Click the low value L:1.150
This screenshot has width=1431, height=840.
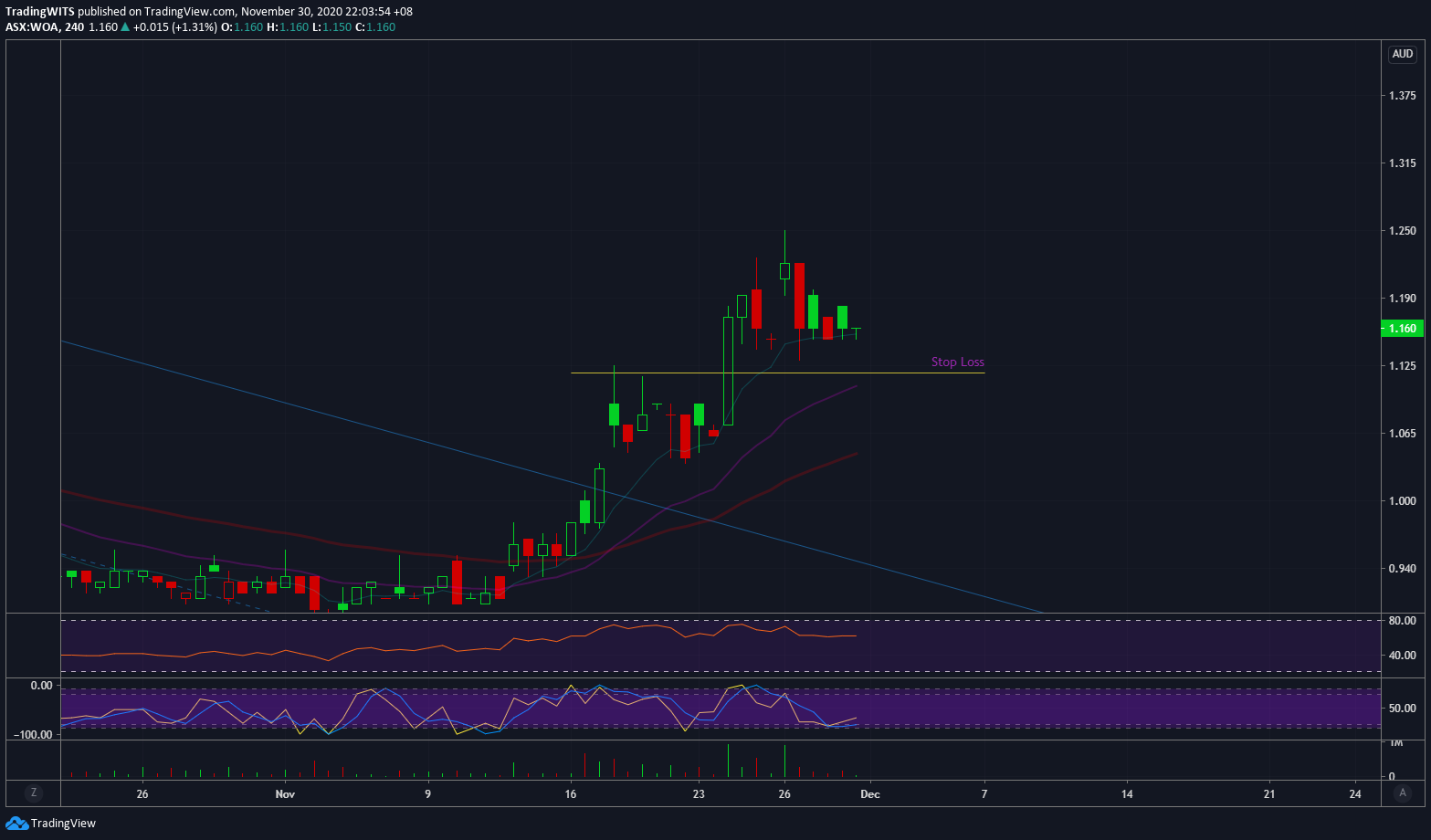coord(332,27)
